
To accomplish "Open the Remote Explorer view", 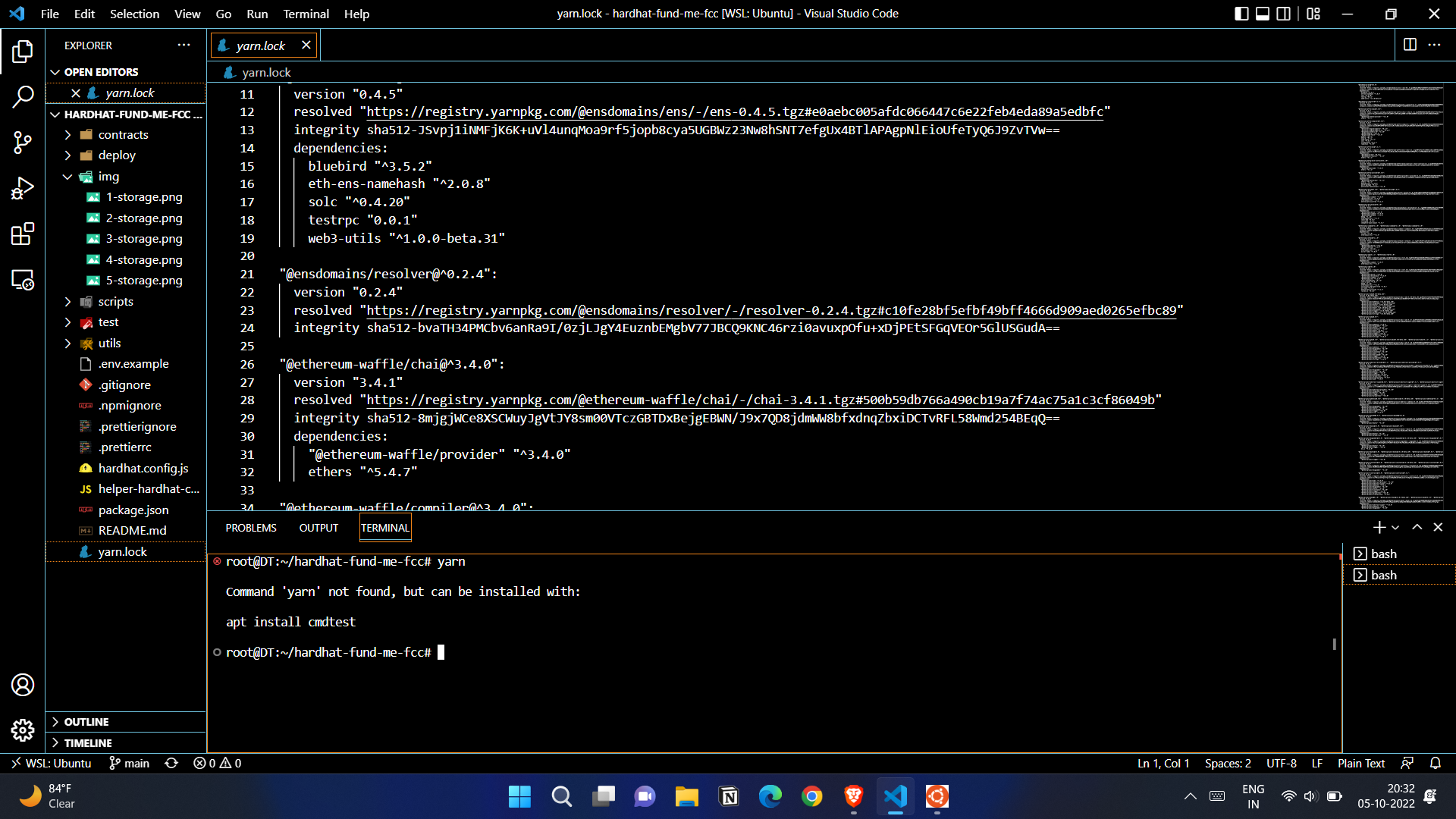I will [x=23, y=280].
